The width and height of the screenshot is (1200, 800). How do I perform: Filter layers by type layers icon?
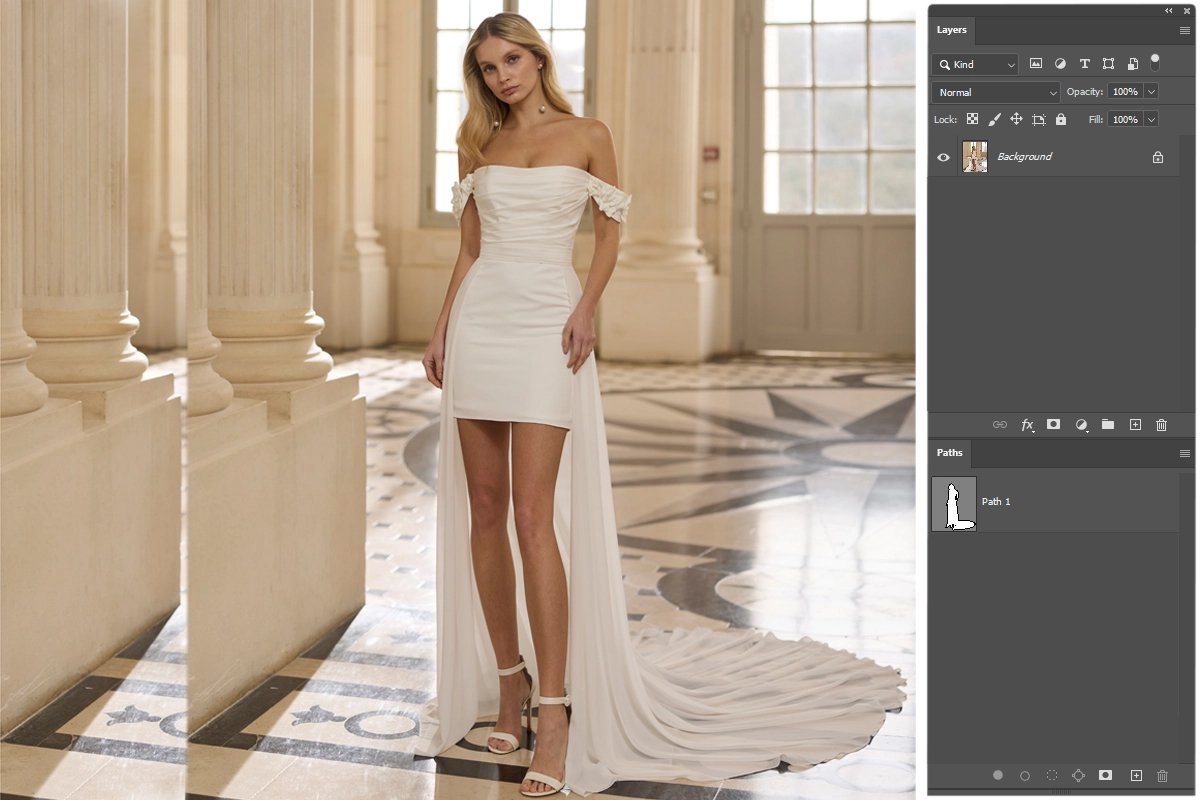[x=1084, y=64]
